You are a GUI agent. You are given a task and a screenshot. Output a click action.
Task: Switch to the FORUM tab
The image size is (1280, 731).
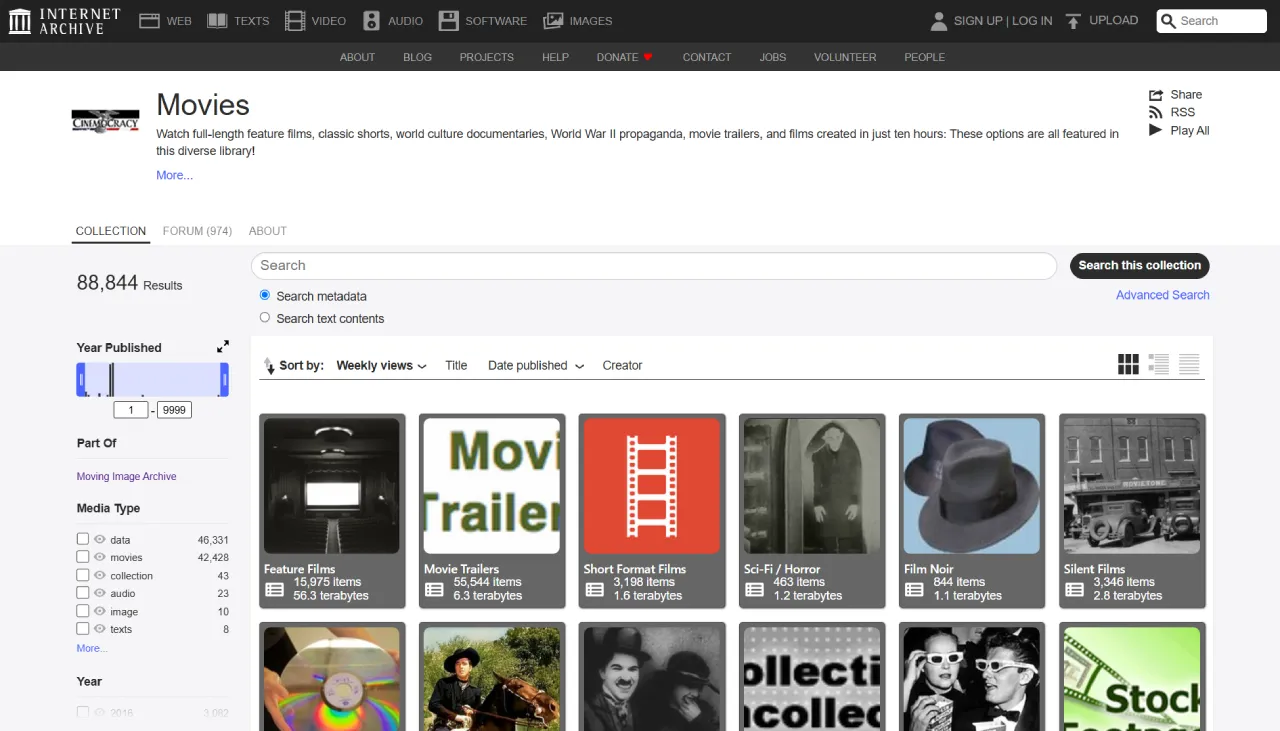tap(197, 231)
